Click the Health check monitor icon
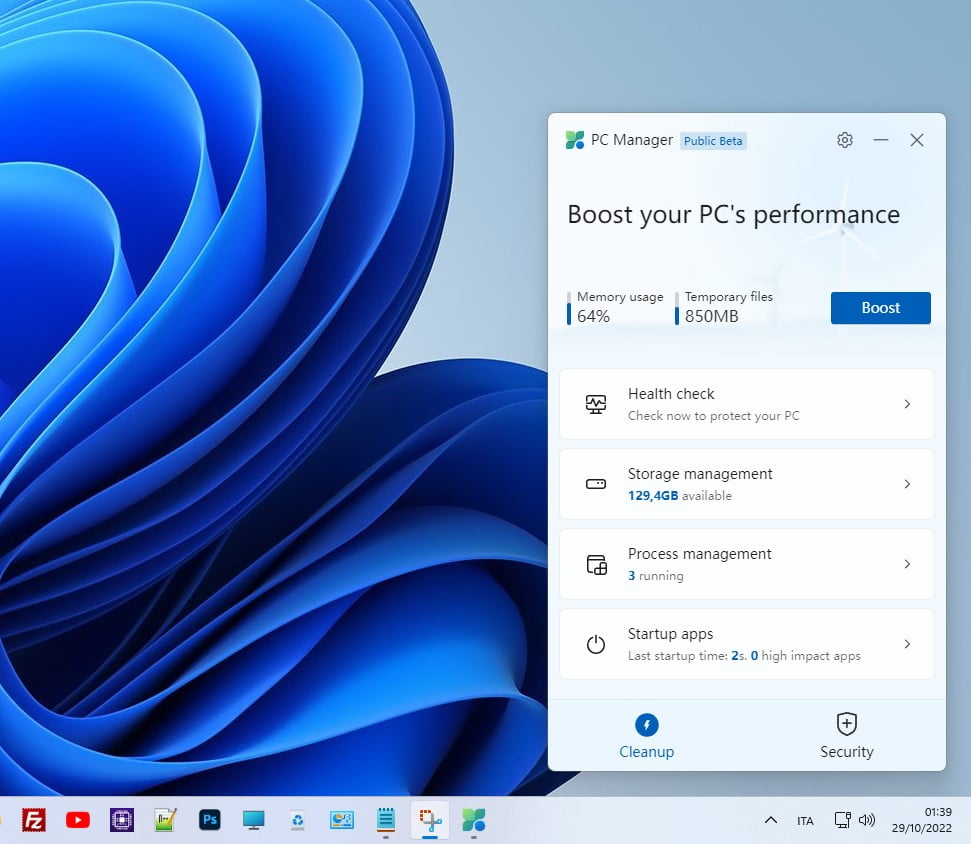Viewport: 971px width, 844px height. (596, 404)
